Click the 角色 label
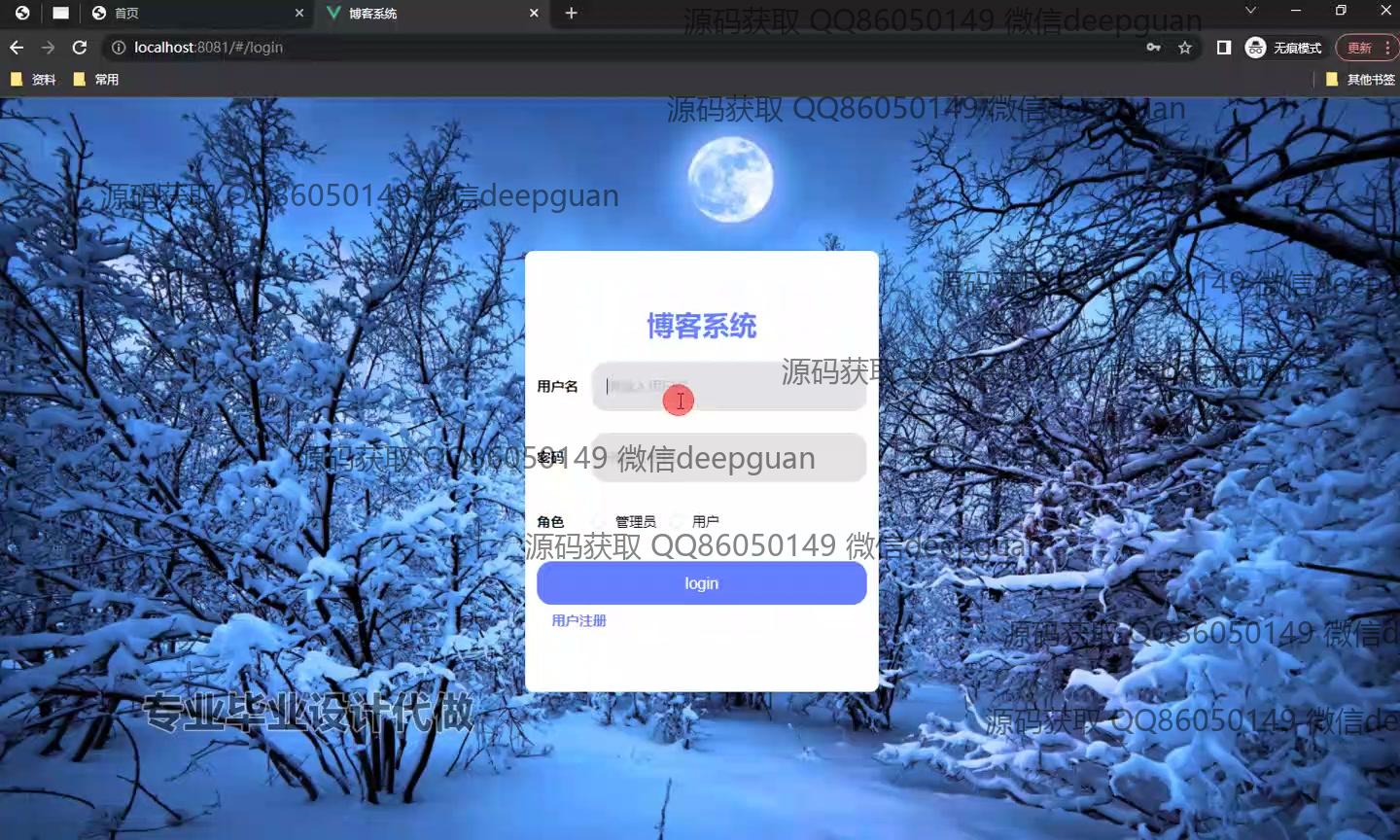Image resolution: width=1400 pixels, height=840 pixels. click(x=550, y=522)
